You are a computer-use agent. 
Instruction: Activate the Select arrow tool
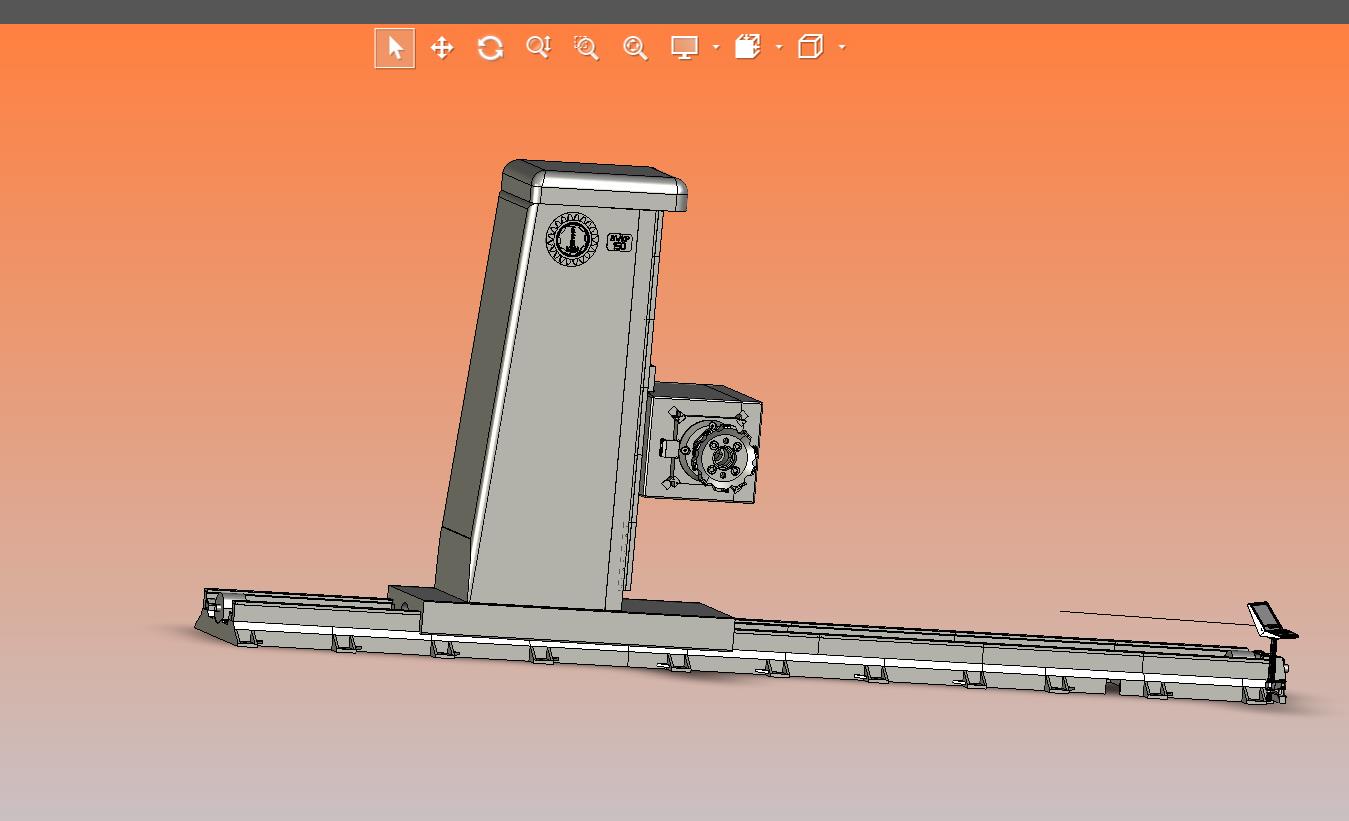[395, 48]
